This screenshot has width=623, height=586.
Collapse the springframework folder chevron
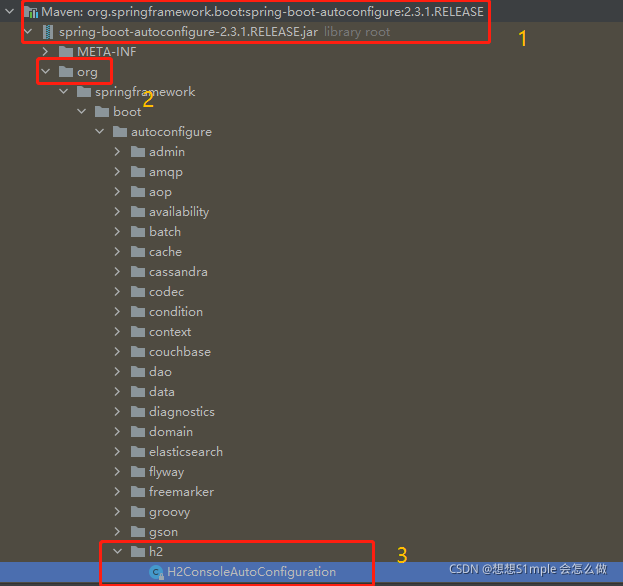click(64, 91)
